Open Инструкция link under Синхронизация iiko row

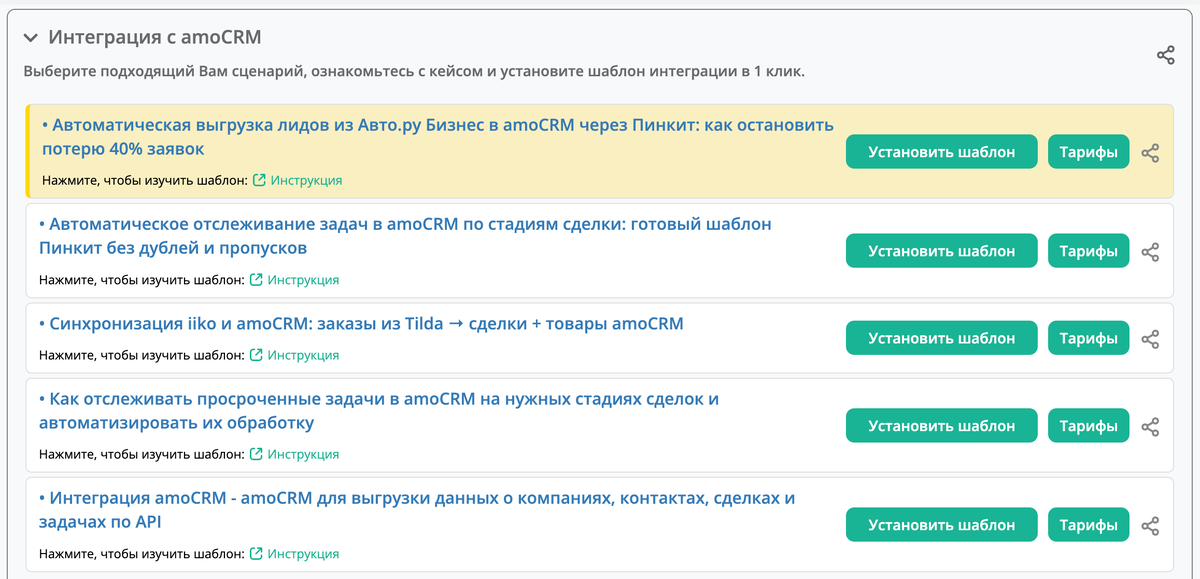click(295, 355)
